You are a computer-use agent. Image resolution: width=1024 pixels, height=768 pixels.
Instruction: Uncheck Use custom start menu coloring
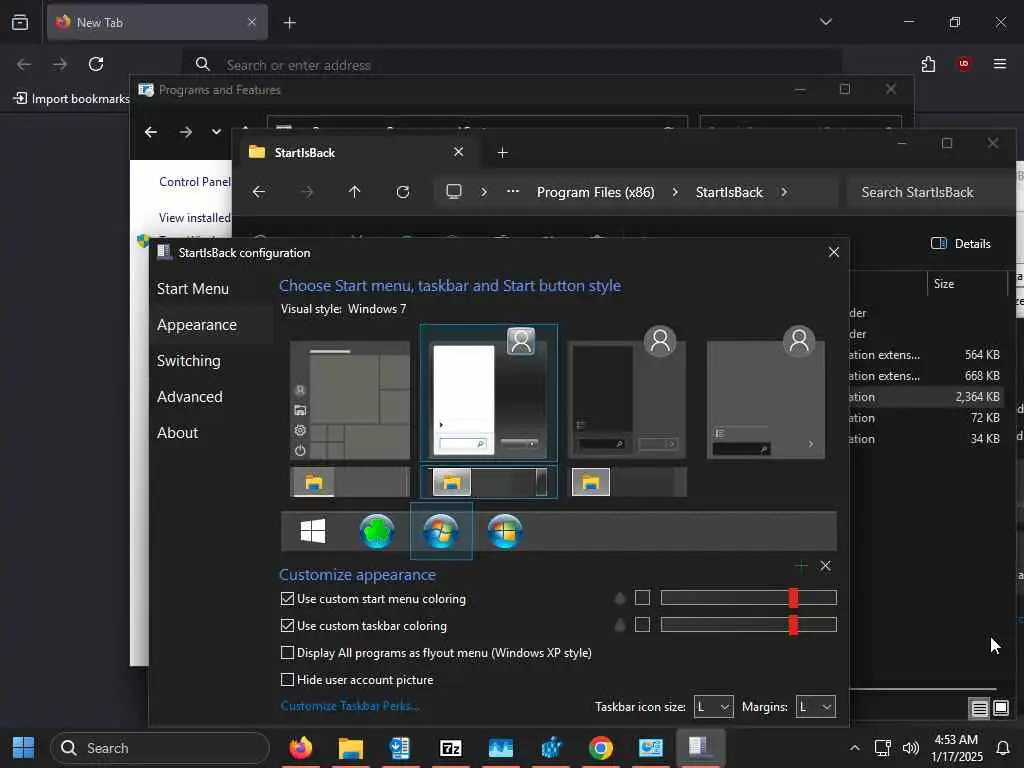(287, 598)
